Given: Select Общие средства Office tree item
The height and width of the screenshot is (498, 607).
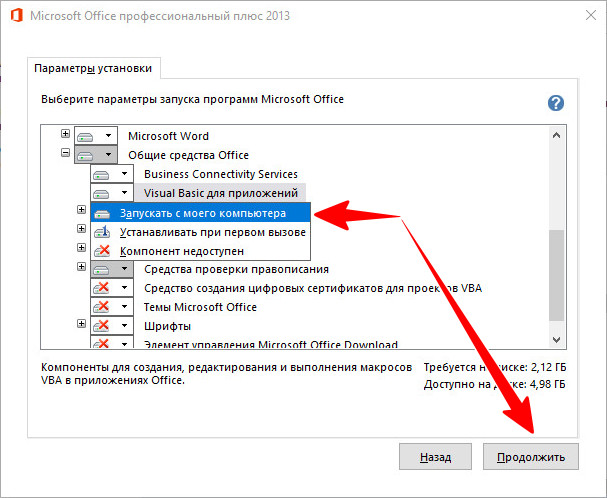Looking at the screenshot, I should tap(189, 155).
